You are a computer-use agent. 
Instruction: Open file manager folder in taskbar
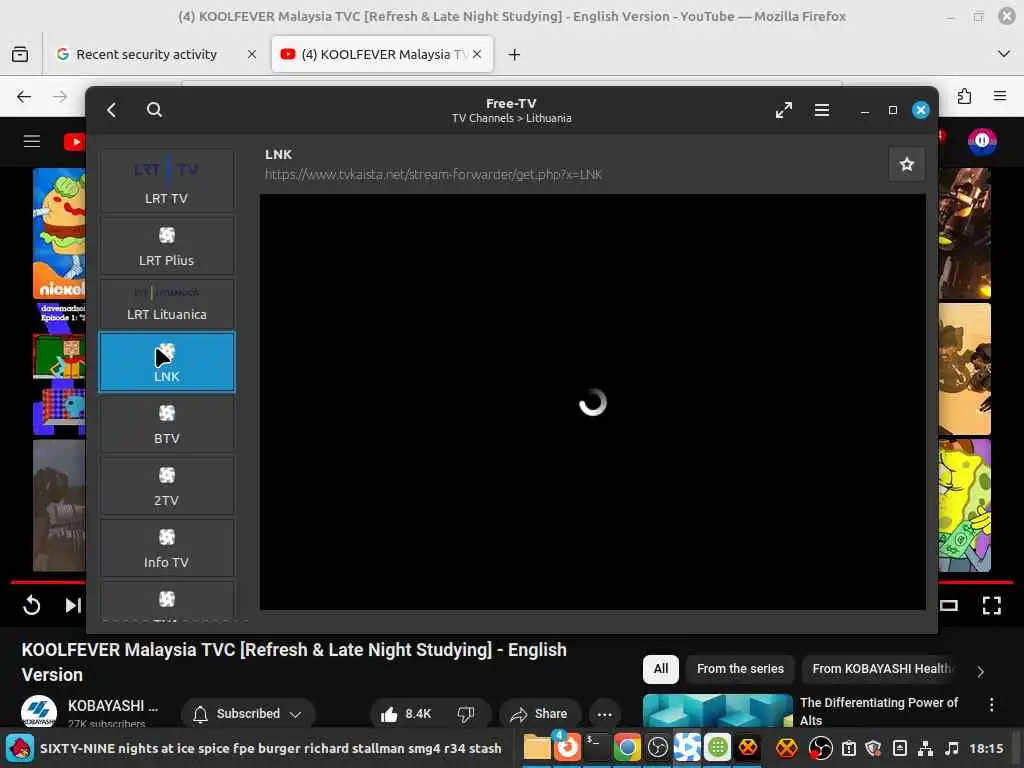537,748
